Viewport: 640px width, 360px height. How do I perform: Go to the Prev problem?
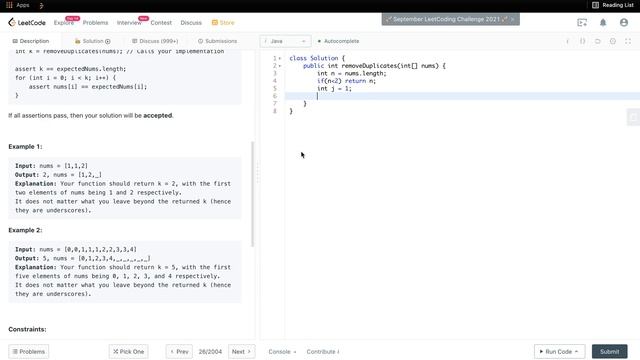pyautogui.click(x=179, y=351)
